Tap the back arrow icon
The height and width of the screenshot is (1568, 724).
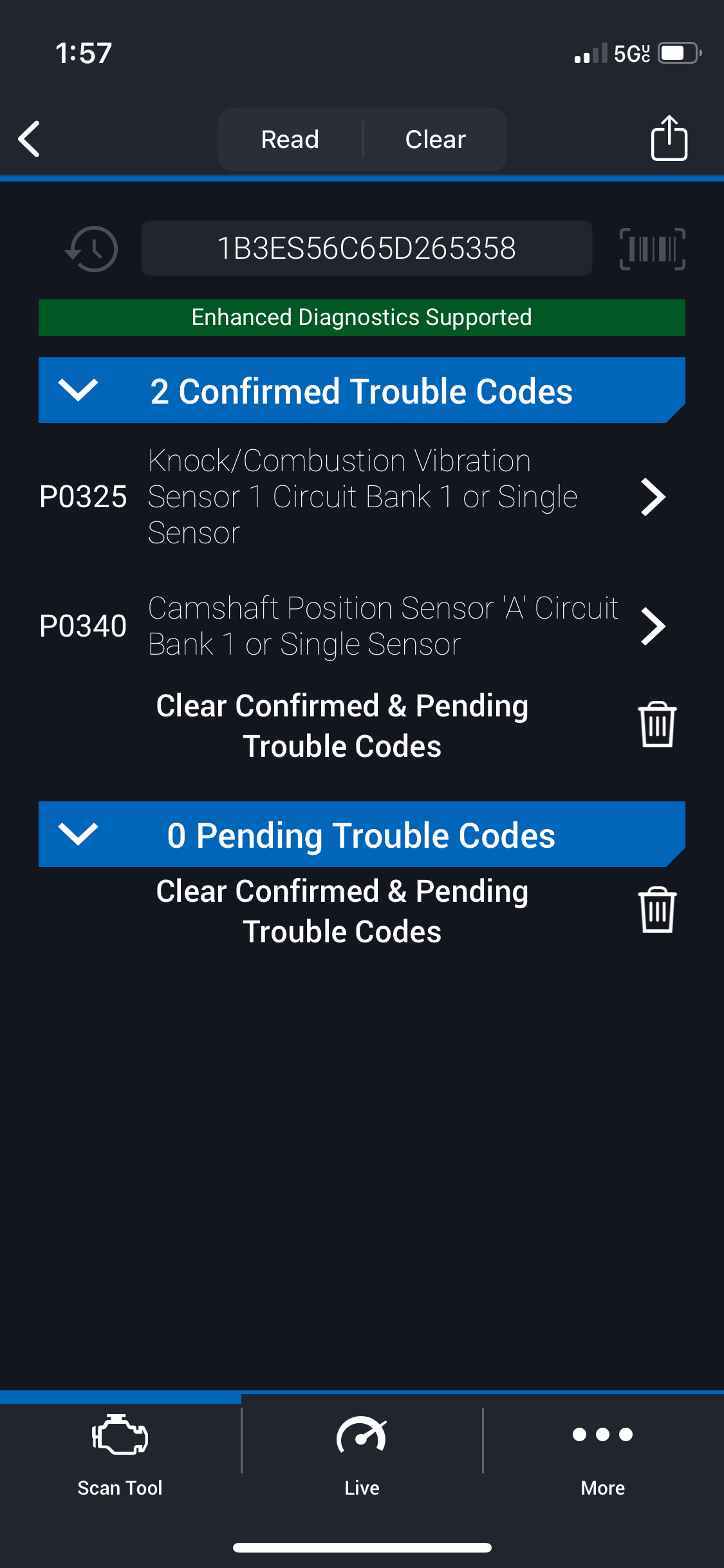point(30,139)
